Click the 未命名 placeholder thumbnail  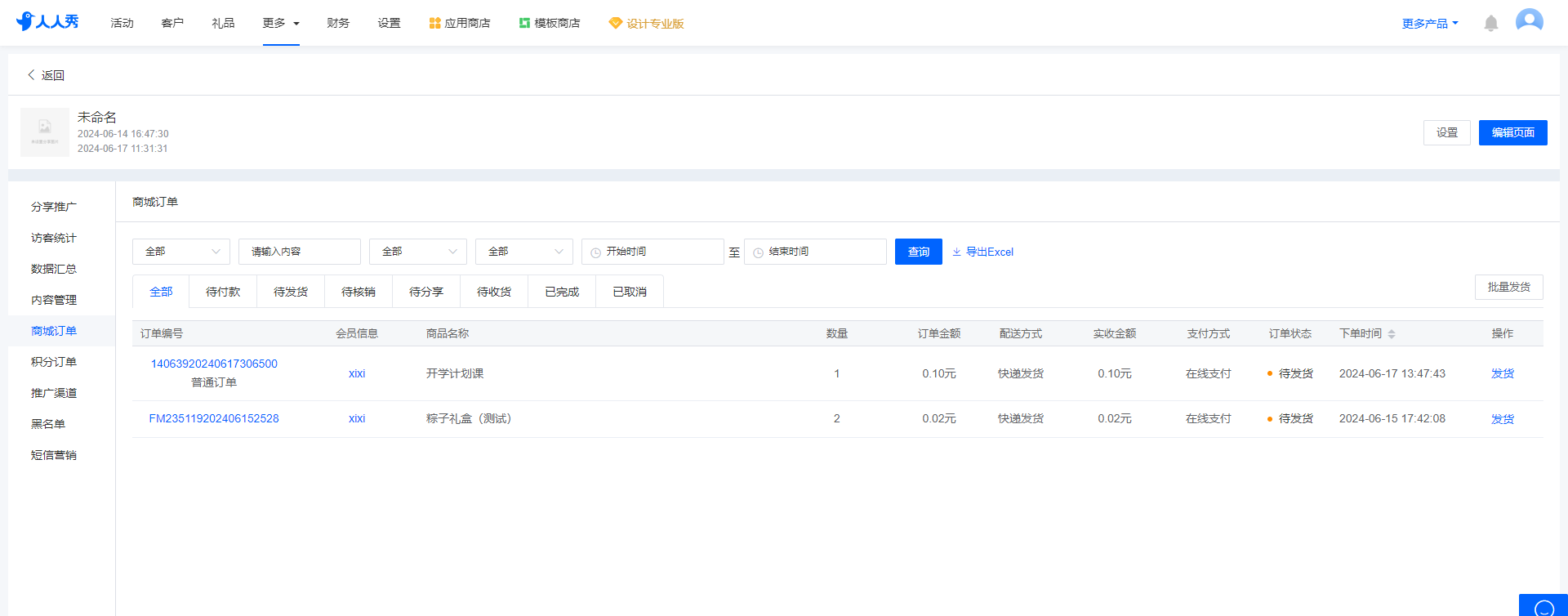click(x=45, y=132)
